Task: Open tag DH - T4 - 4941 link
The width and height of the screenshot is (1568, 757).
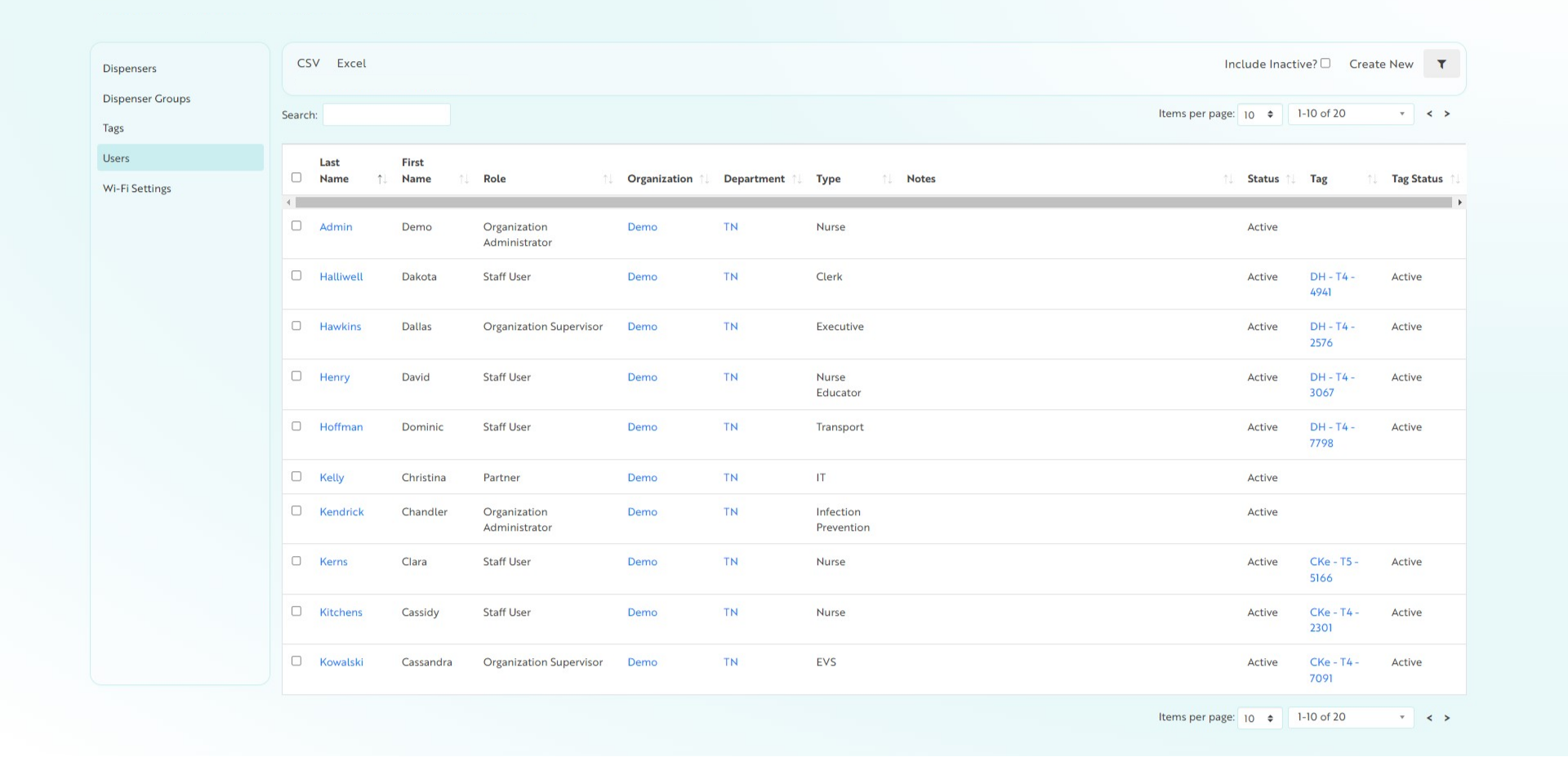Action: 1332,284
